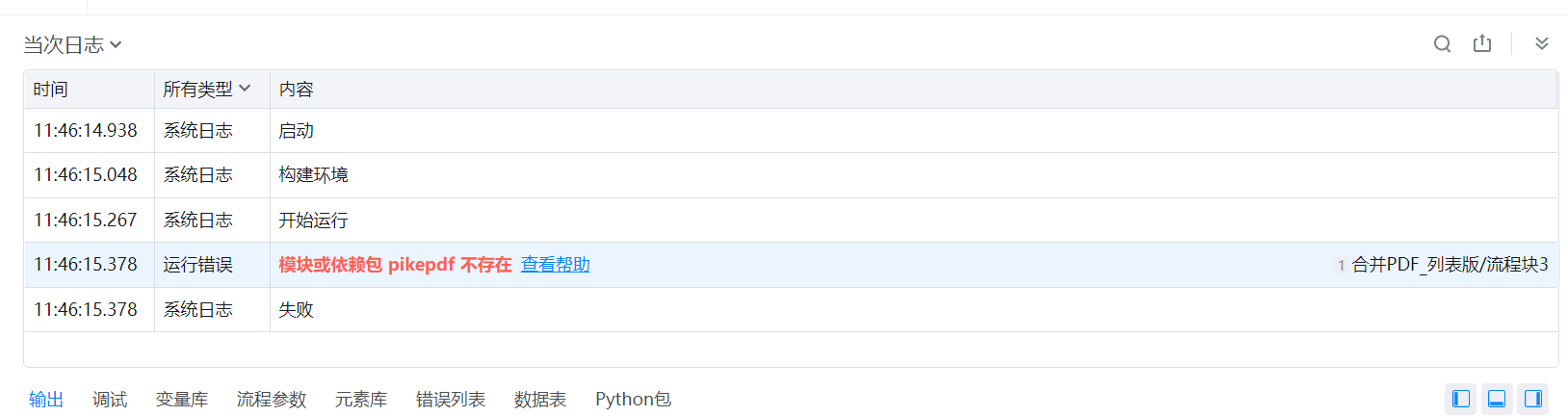Click the export log icon
The height and width of the screenshot is (416, 1568).
pos(1482,44)
